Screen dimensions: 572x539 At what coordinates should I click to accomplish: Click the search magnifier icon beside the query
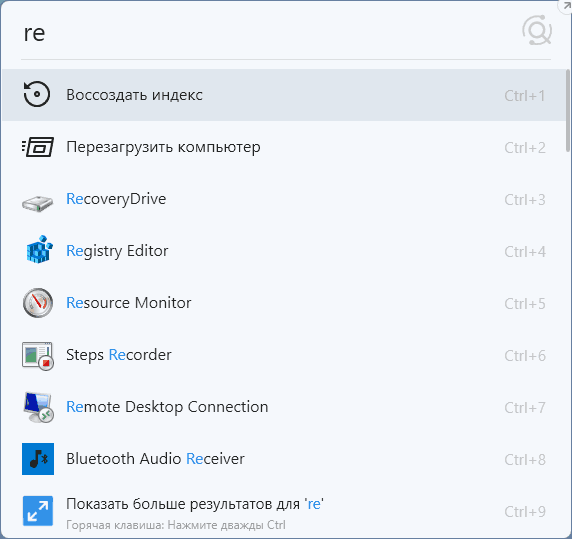[537, 31]
